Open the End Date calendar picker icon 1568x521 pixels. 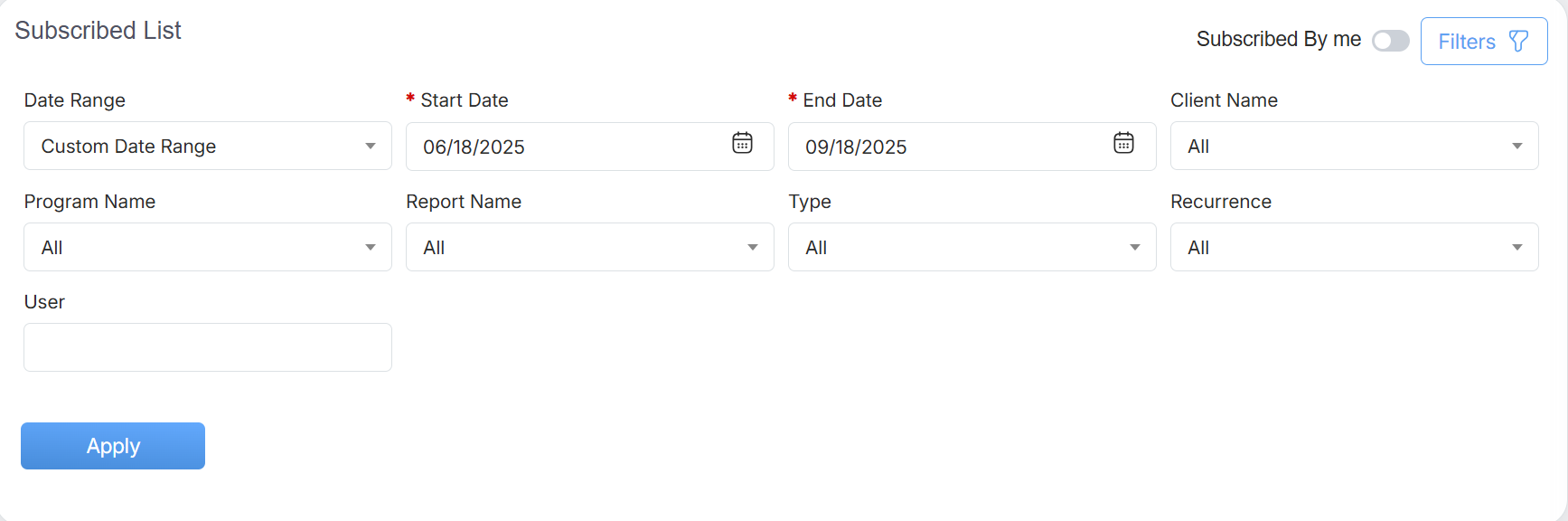tap(1123, 143)
